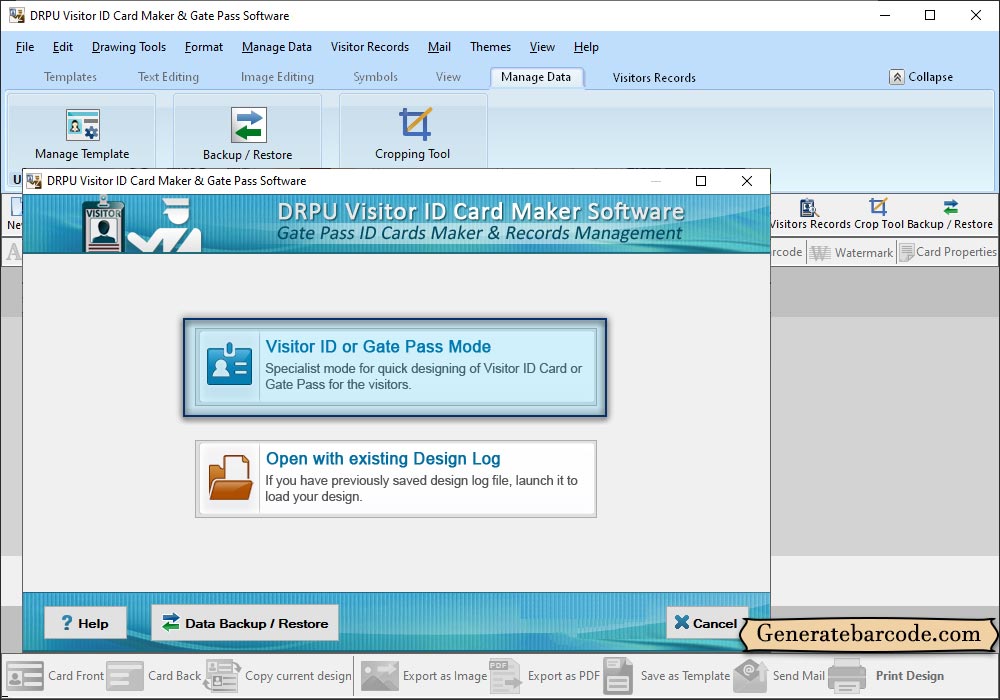The height and width of the screenshot is (700, 1000).
Task: Click the Backup / Restore ribbon icon
Action: click(248, 125)
